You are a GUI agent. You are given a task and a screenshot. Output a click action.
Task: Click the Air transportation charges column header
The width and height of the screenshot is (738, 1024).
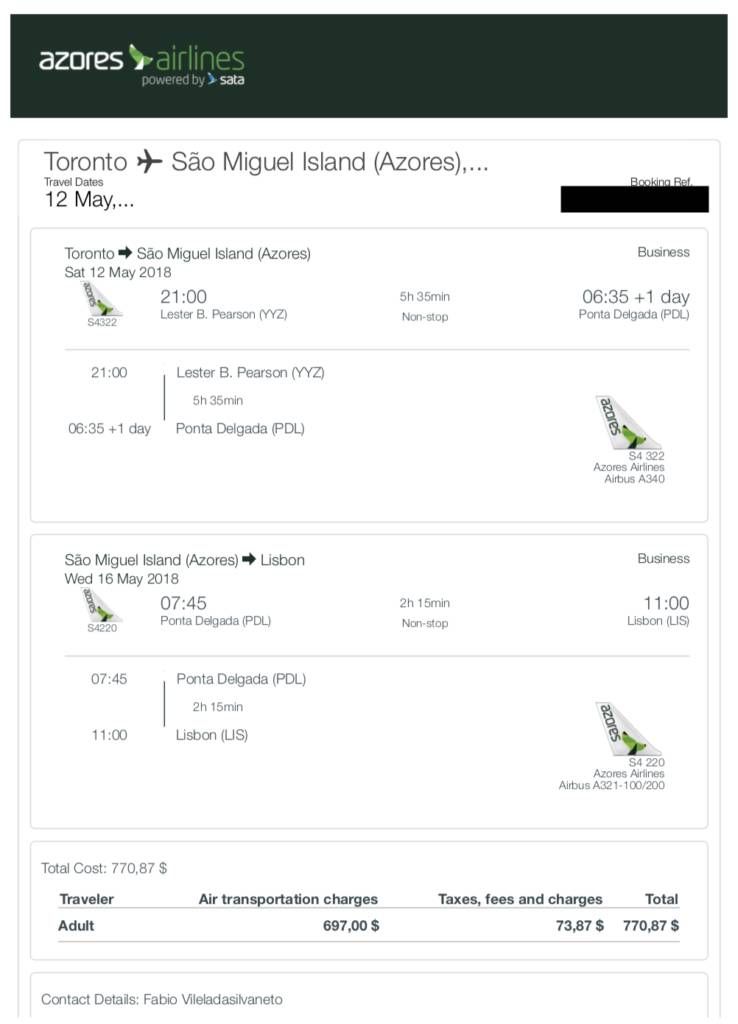[288, 899]
